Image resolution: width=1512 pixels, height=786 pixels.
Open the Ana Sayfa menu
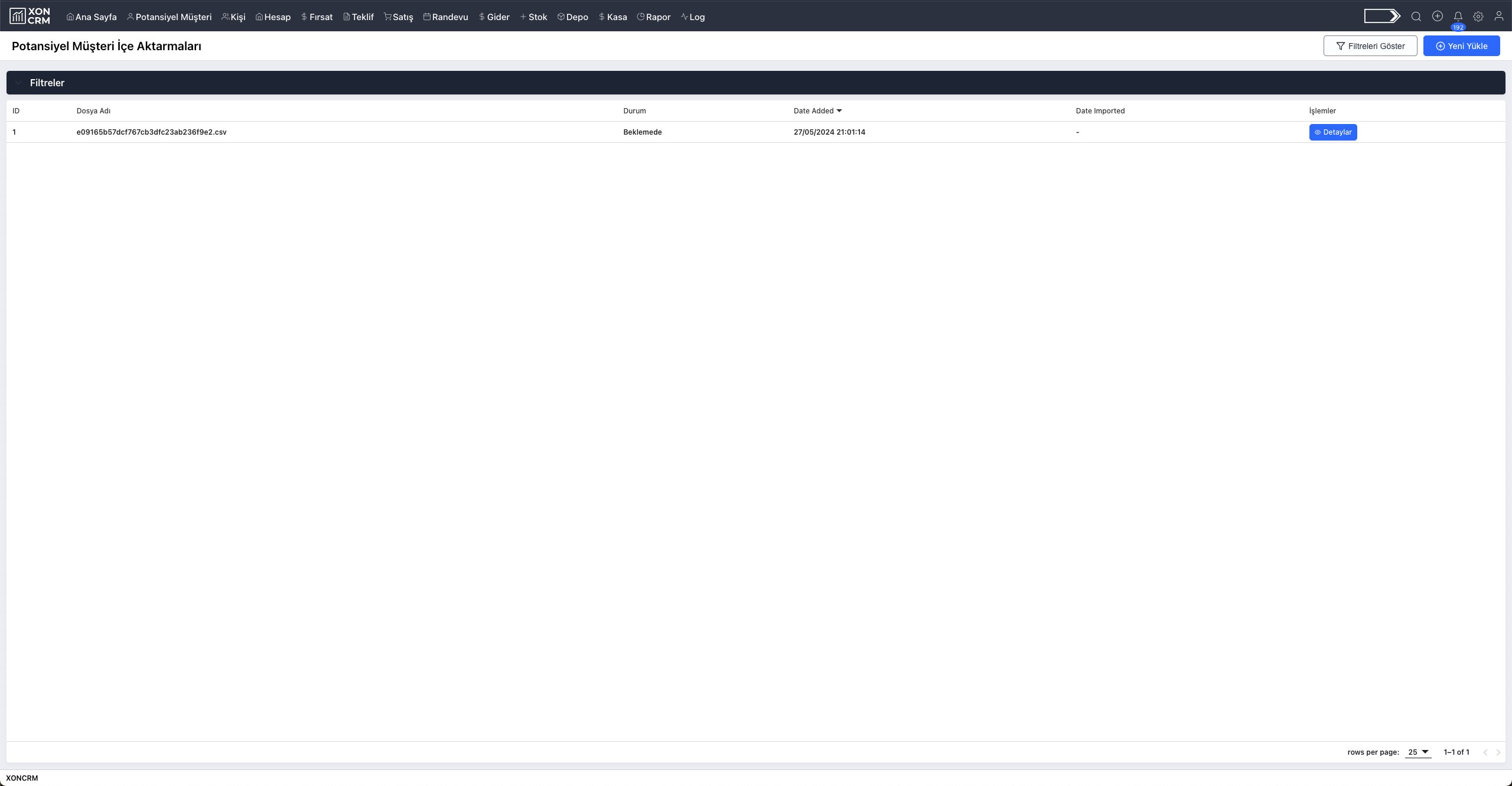92,17
